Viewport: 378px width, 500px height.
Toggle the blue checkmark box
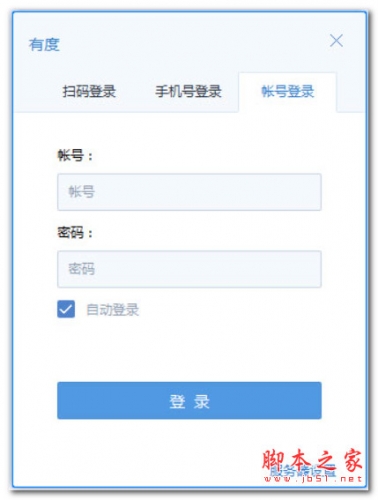(x=66, y=309)
